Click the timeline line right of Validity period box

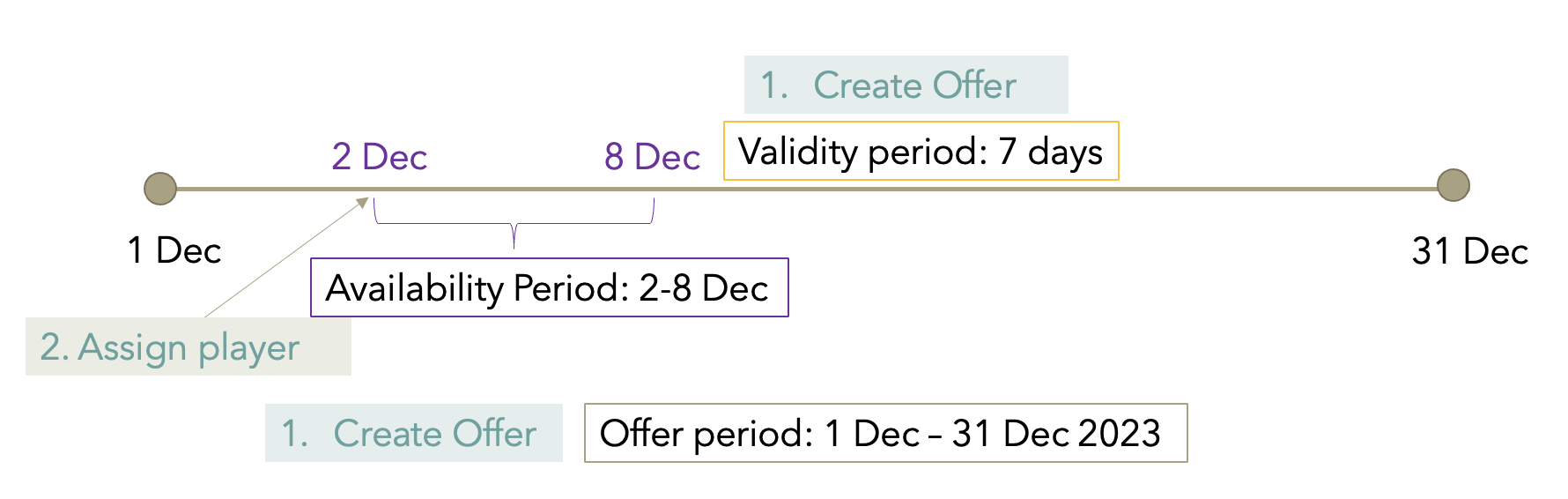1277,189
